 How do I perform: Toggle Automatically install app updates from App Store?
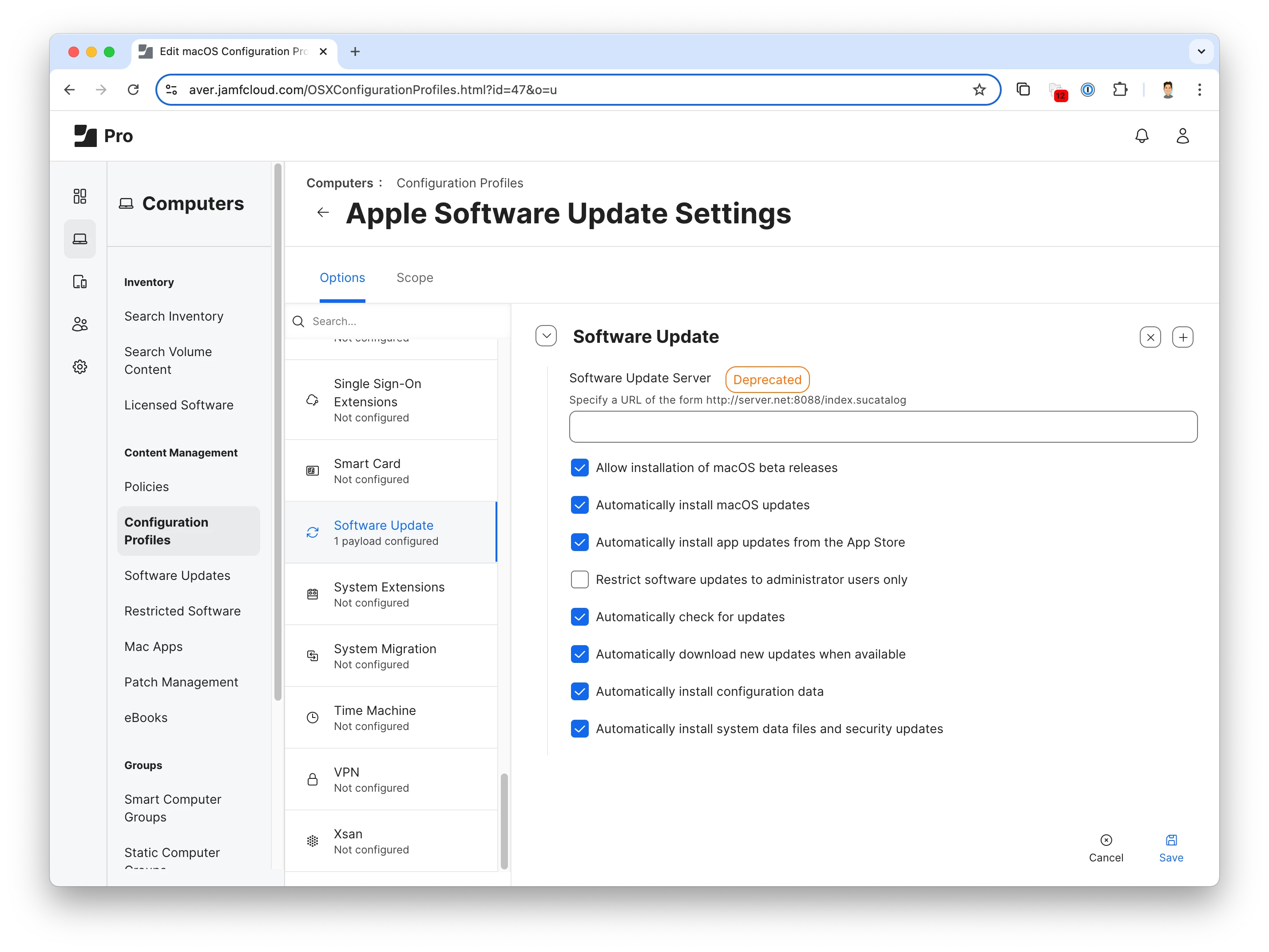pos(579,542)
